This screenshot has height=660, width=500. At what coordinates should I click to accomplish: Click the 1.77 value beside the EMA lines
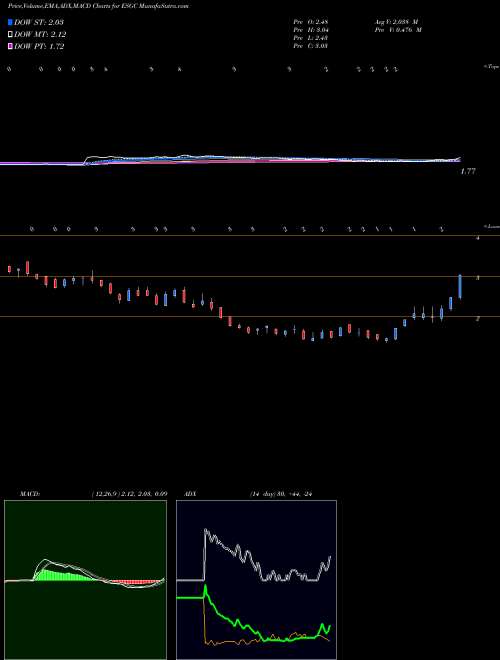(x=468, y=171)
